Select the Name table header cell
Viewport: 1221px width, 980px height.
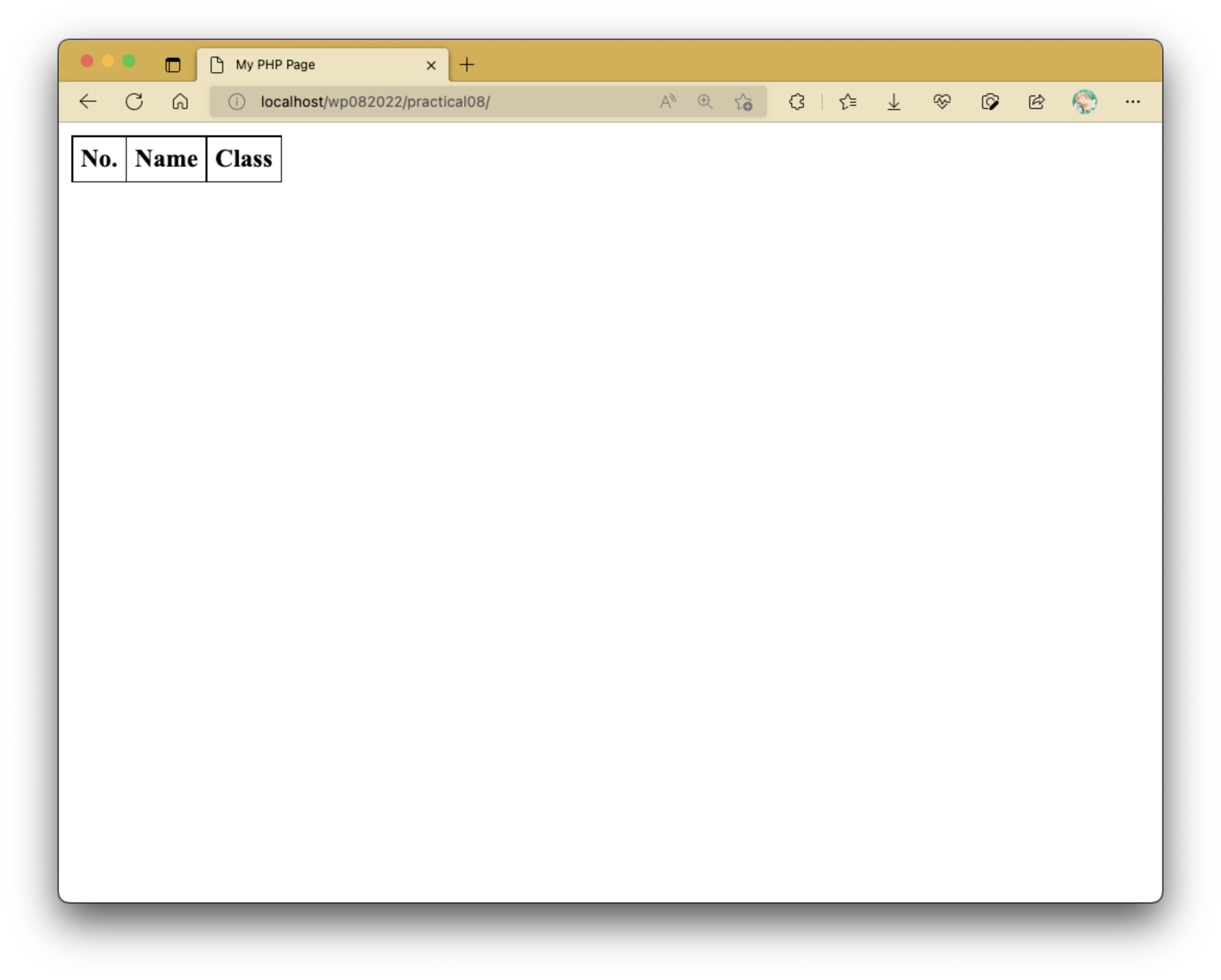pyautogui.click(x=166, y=159)
